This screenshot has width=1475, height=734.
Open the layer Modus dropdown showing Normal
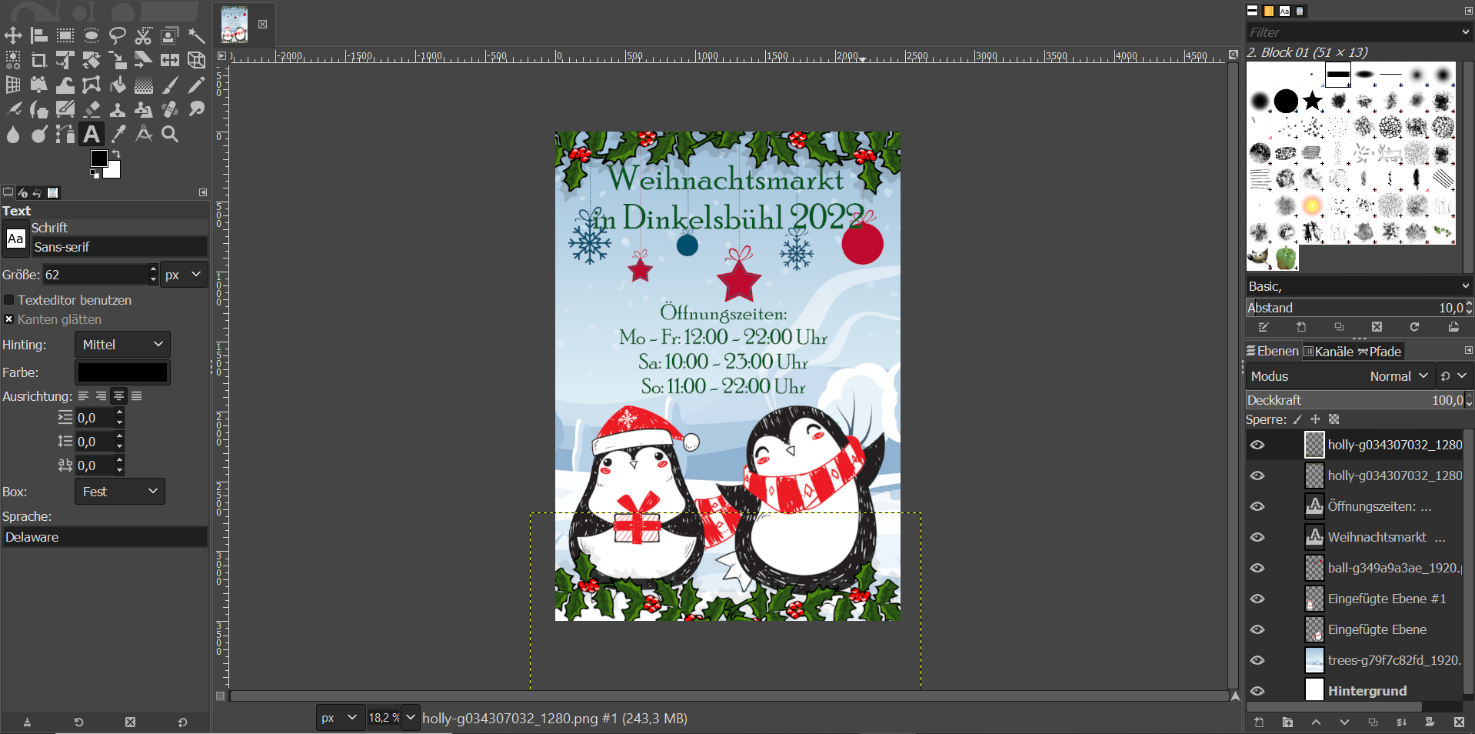point(1343,376)
